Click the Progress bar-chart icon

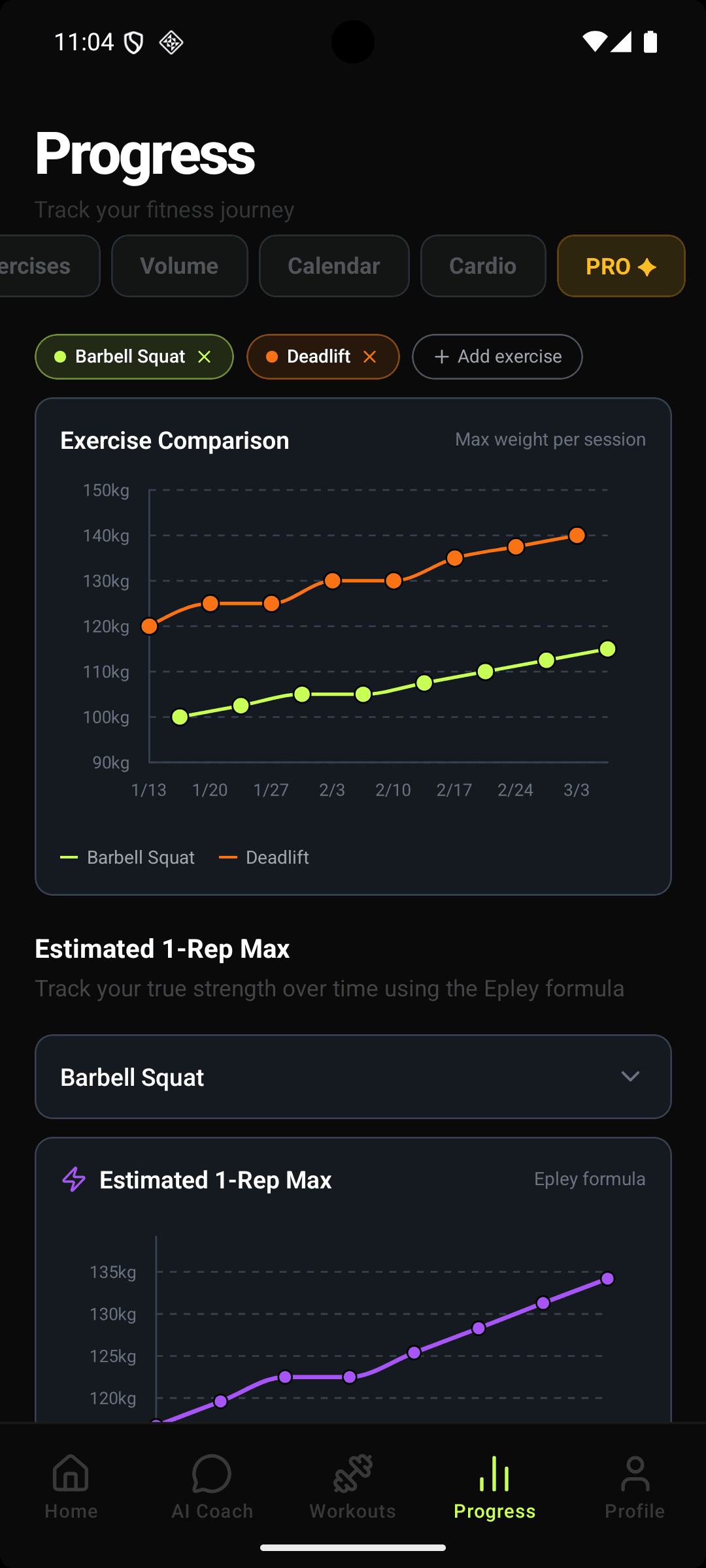[x=494, y=1475]
